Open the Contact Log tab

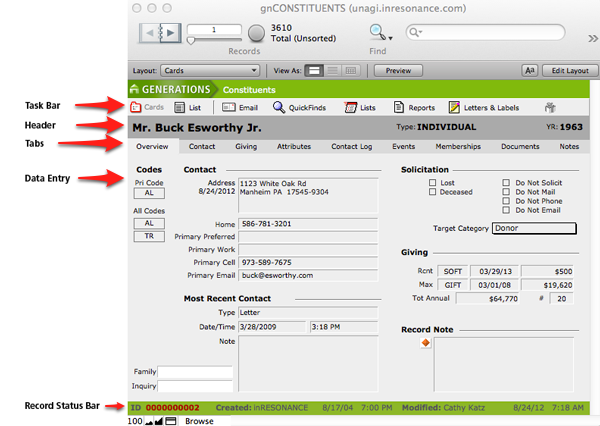tap(351, 146)
